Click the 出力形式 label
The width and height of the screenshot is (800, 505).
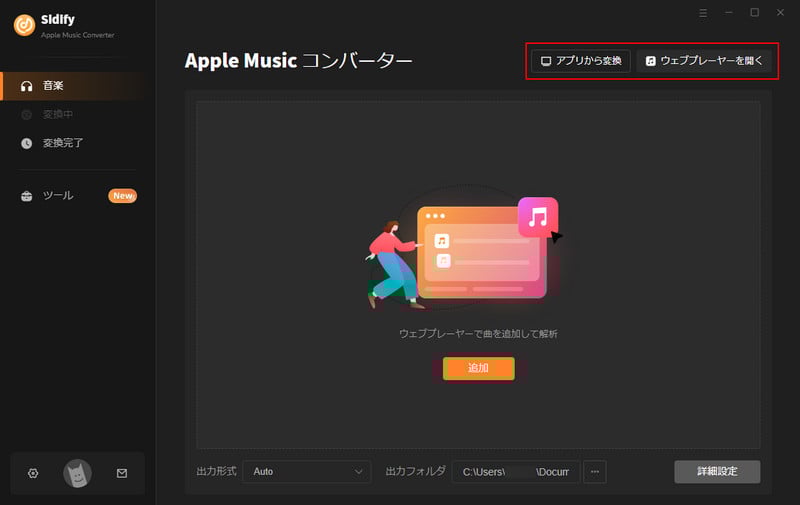(x=216, y=471)
